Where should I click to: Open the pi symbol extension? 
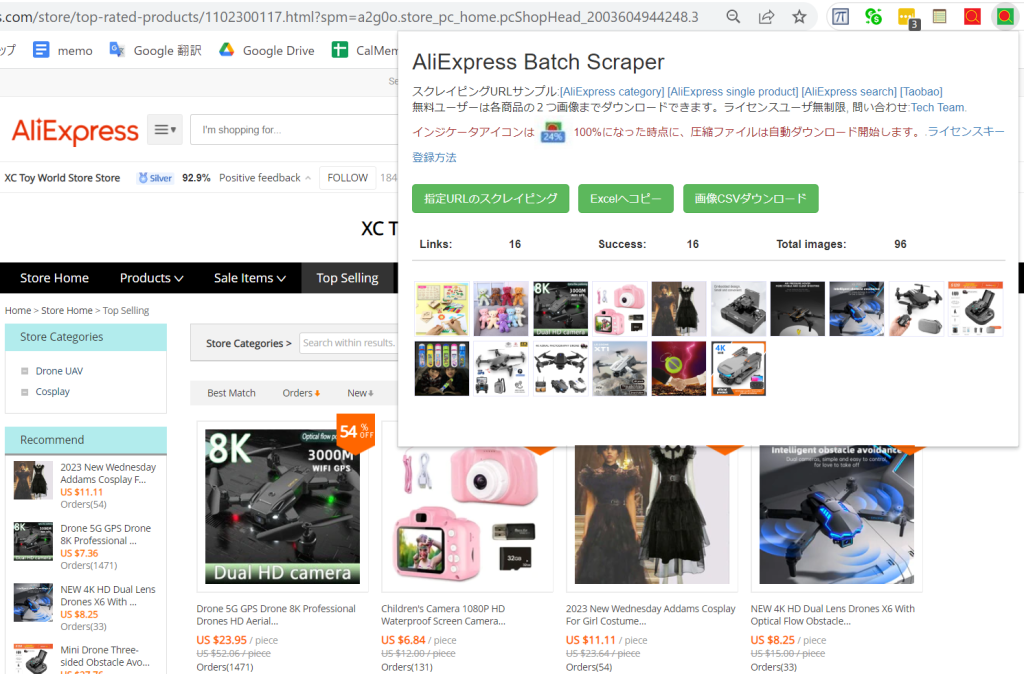click(x=842, y=16)
